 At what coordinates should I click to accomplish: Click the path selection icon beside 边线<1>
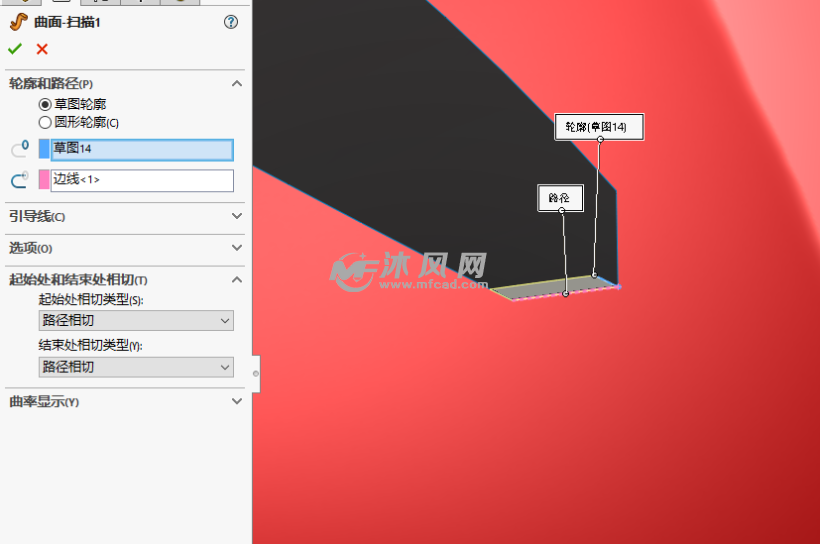(20, 180)
